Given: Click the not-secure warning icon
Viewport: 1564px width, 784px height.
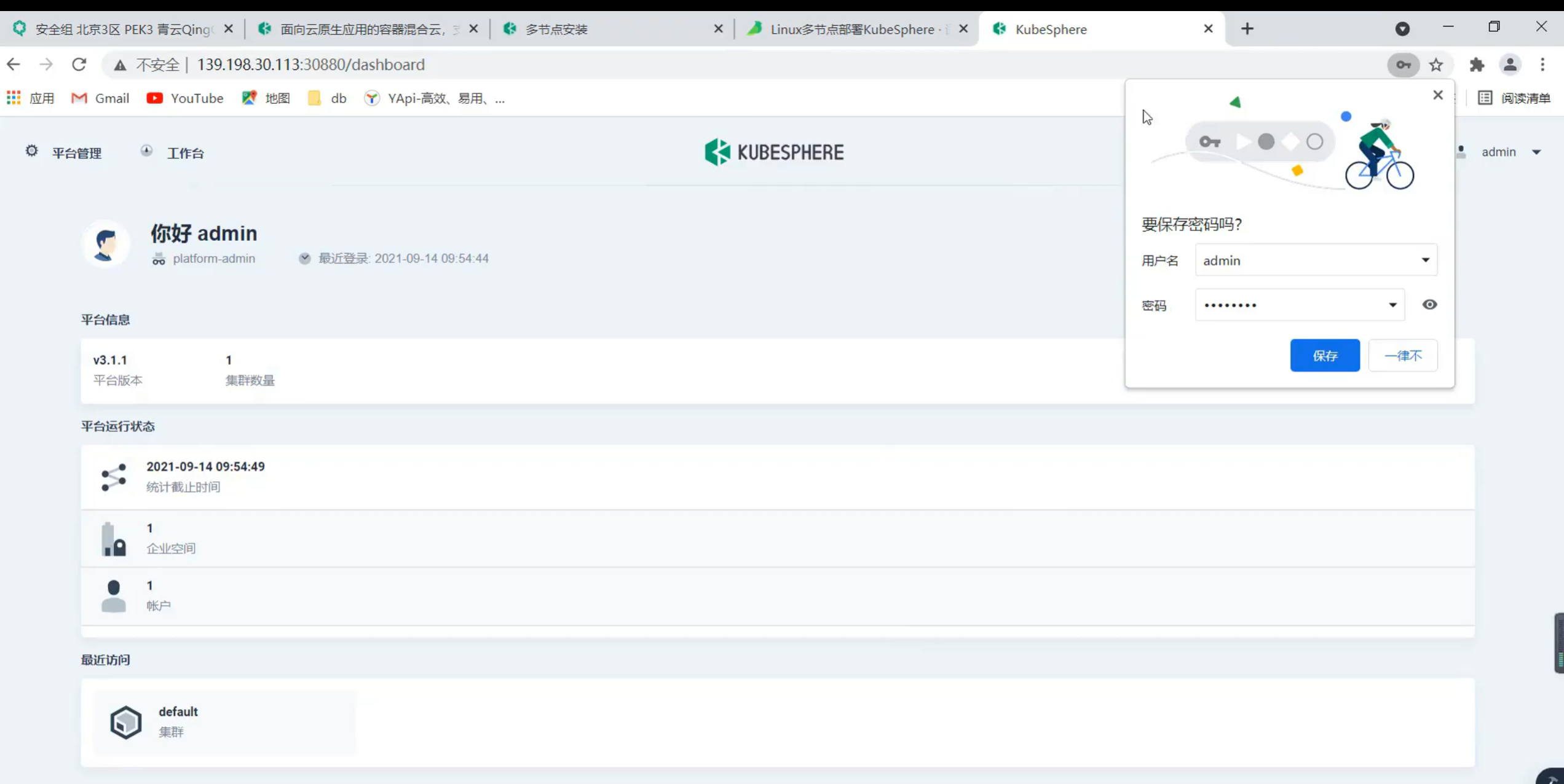Looking at the screenshot, I should click(x=120, y=65).
